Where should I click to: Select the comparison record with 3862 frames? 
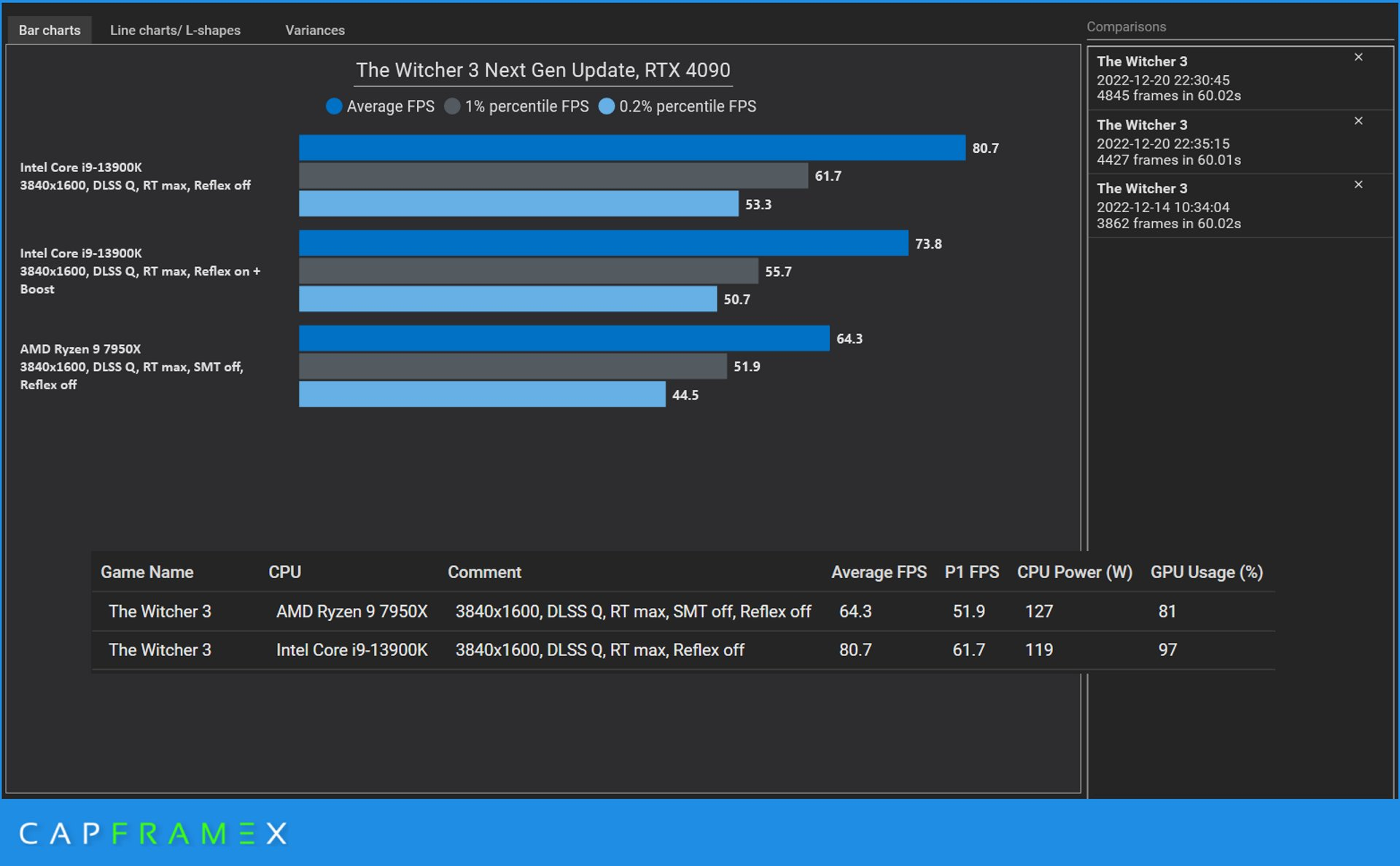click(x=1240, y=206)
